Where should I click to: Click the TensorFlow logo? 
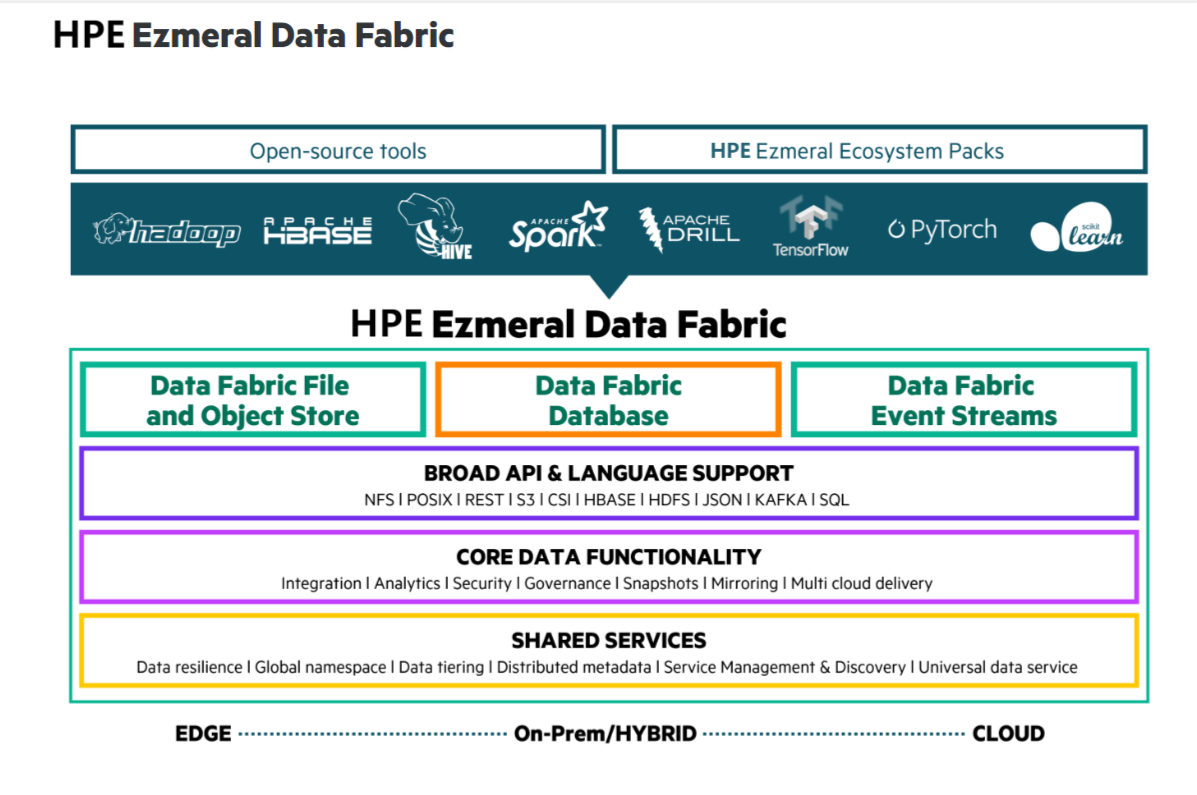(810, 227)
